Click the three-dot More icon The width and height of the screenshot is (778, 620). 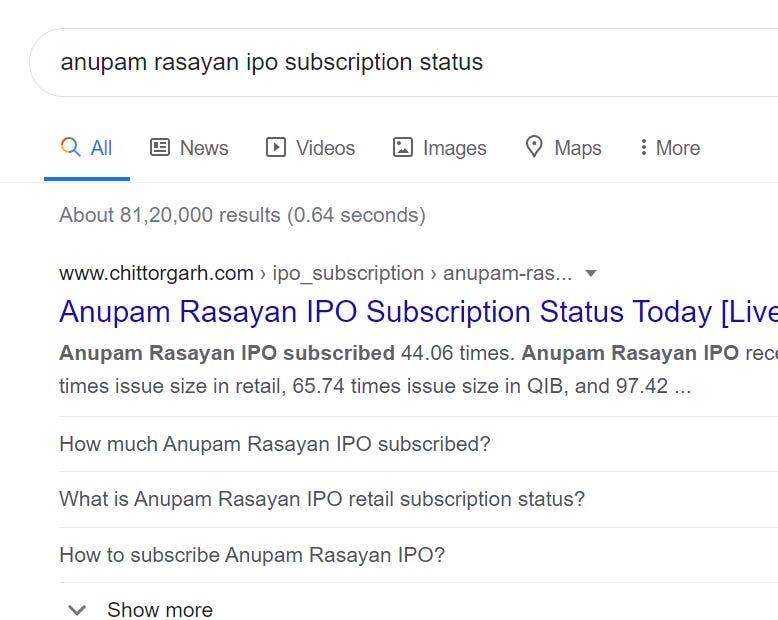pyautogui.click(x=644, y=147)
